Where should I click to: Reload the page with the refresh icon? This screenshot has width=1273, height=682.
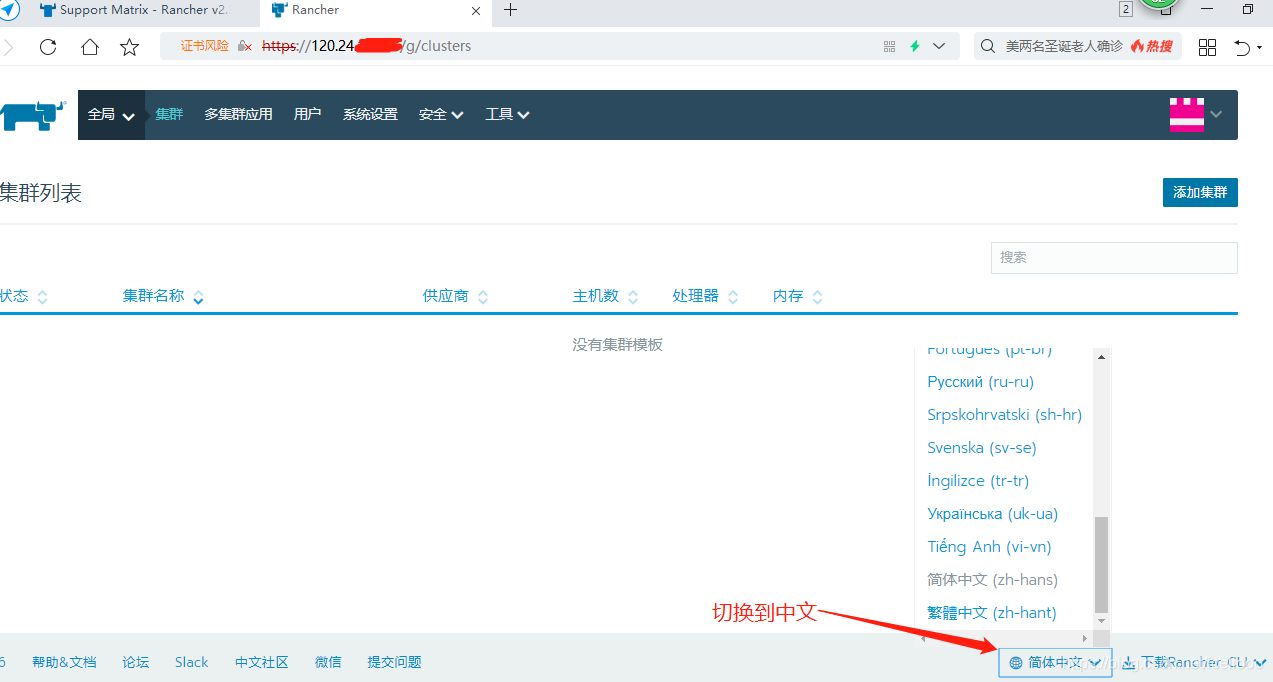47,46
